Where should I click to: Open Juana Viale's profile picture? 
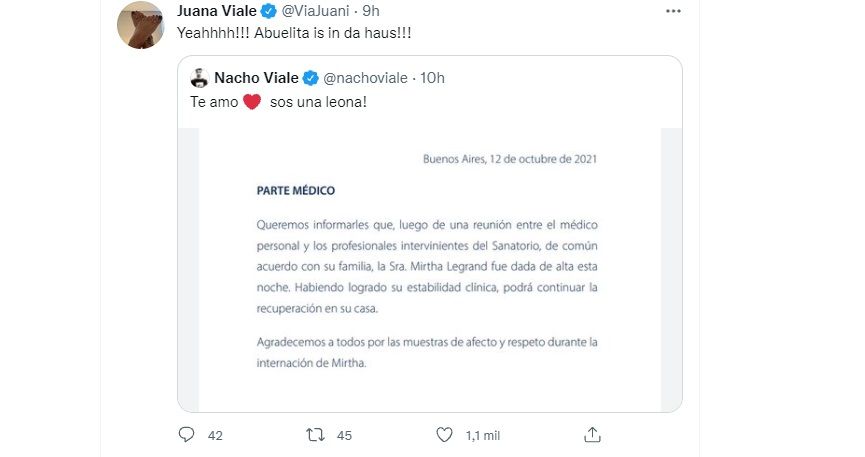(143, 24)
